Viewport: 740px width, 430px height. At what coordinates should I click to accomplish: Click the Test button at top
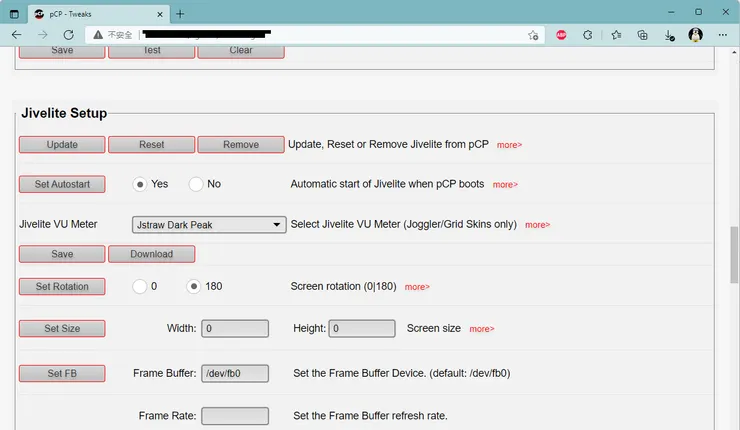click(x=151, y=52)
